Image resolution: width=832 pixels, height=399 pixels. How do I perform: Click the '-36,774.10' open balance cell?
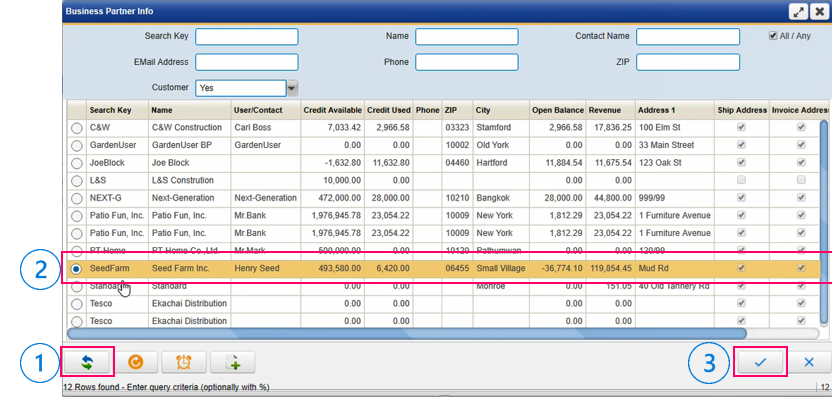pos(557,269)
